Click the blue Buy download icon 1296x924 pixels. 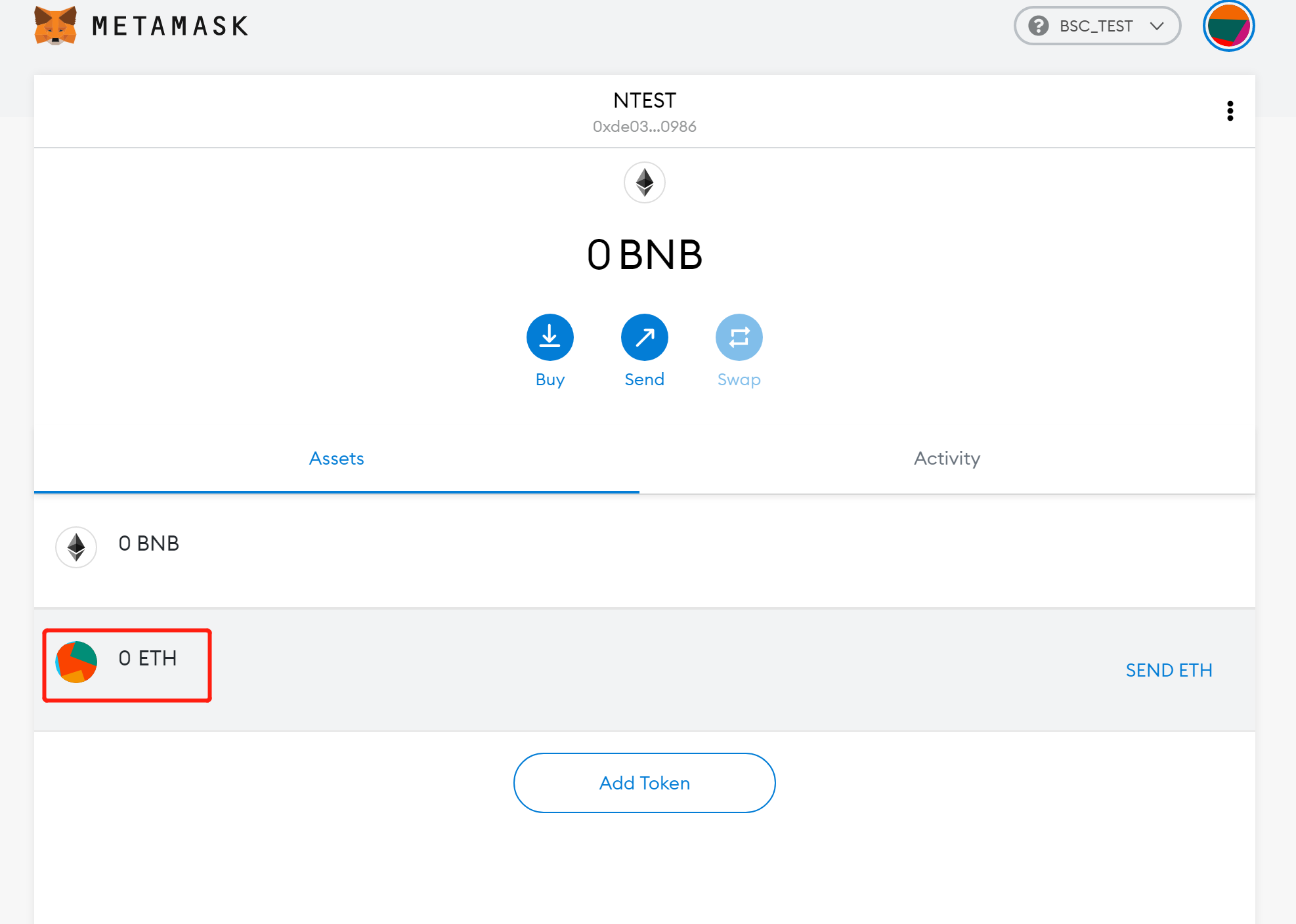(x=550, y=337)
